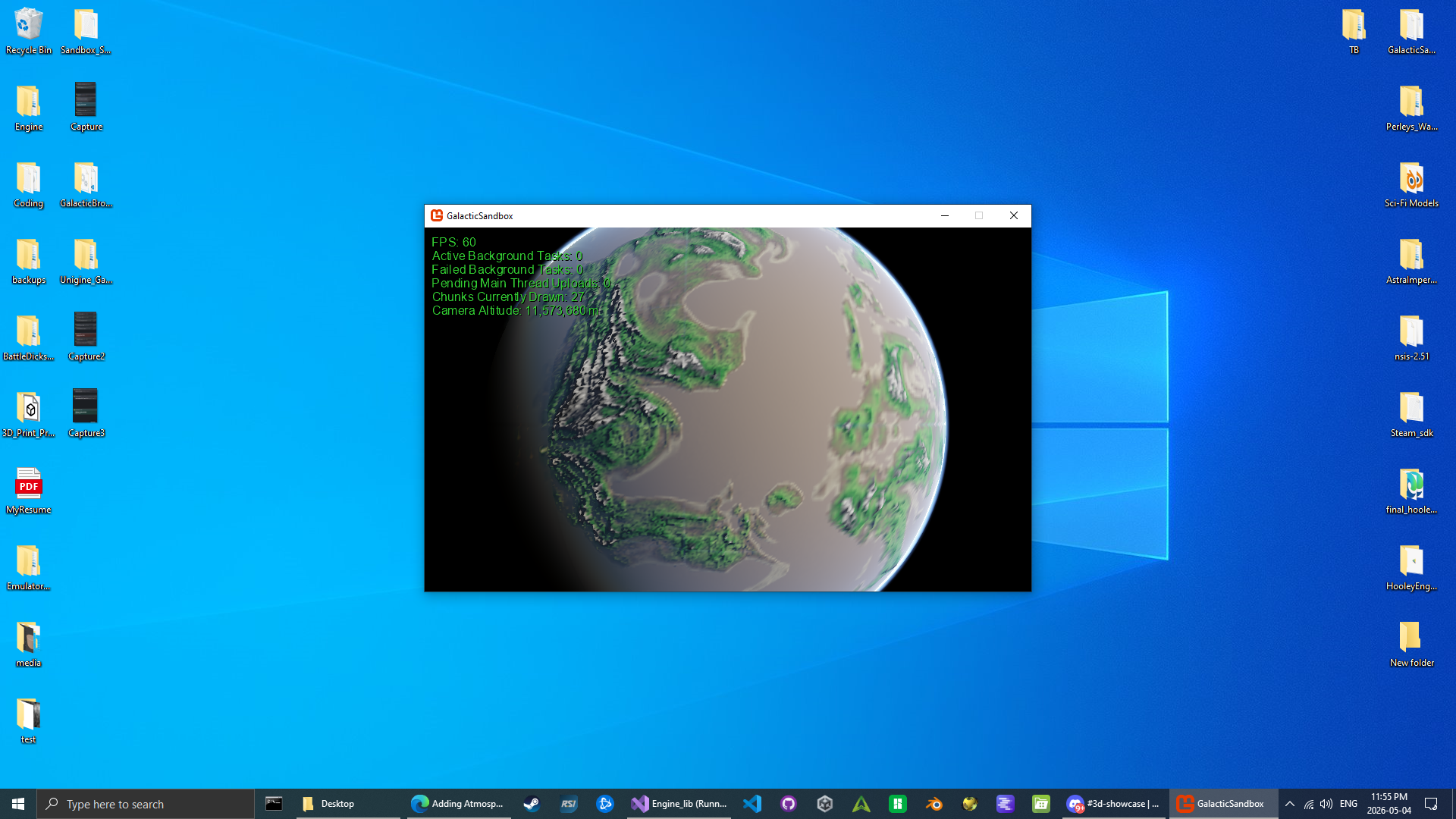The width and height of the screenshot is (1456, 819).
Task: Open the Recycle Bin desktop icon
Action: pyautogui.click(x=29, y=31)
